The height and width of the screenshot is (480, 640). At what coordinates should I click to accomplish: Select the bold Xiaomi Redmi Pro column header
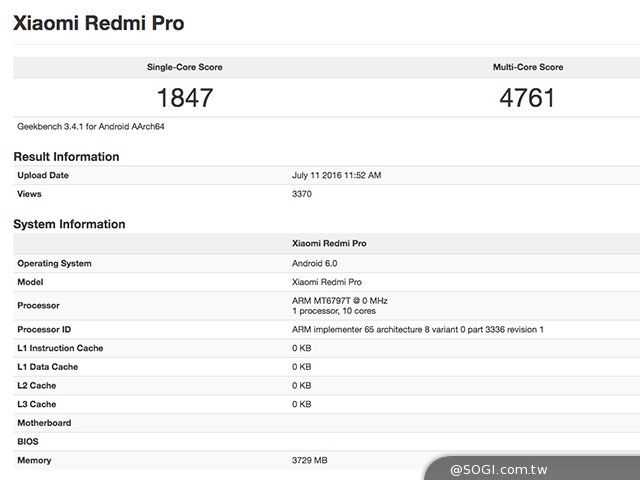pyautogui.click(x=329, y=243)
